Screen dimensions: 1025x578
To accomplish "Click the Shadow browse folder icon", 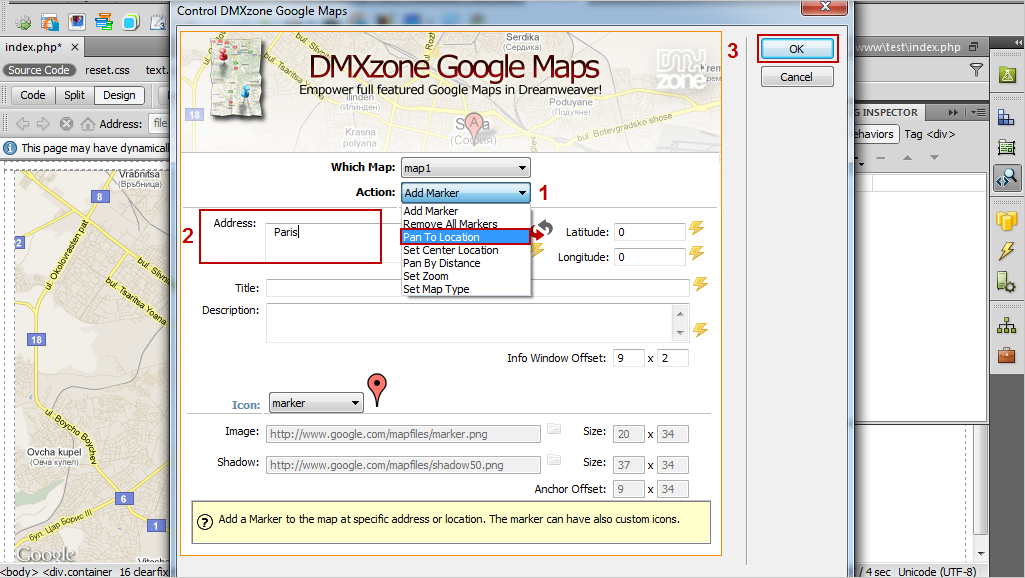I will coord(554,460).
